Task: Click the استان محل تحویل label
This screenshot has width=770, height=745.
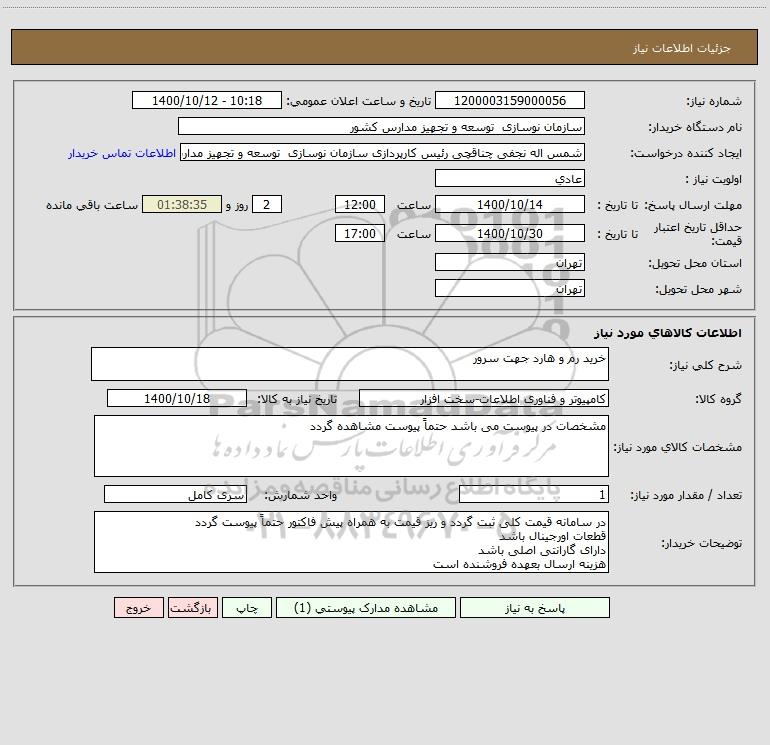Action: (695, 264)
